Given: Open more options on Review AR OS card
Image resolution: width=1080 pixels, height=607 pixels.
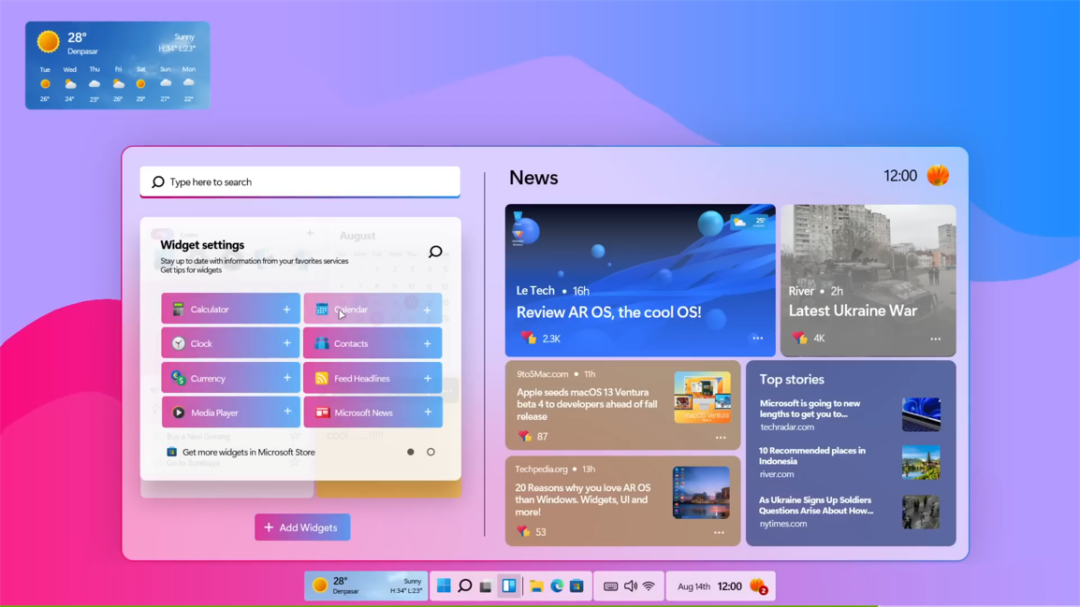Looking at the screenshot, I should click(x=758, y=338).
